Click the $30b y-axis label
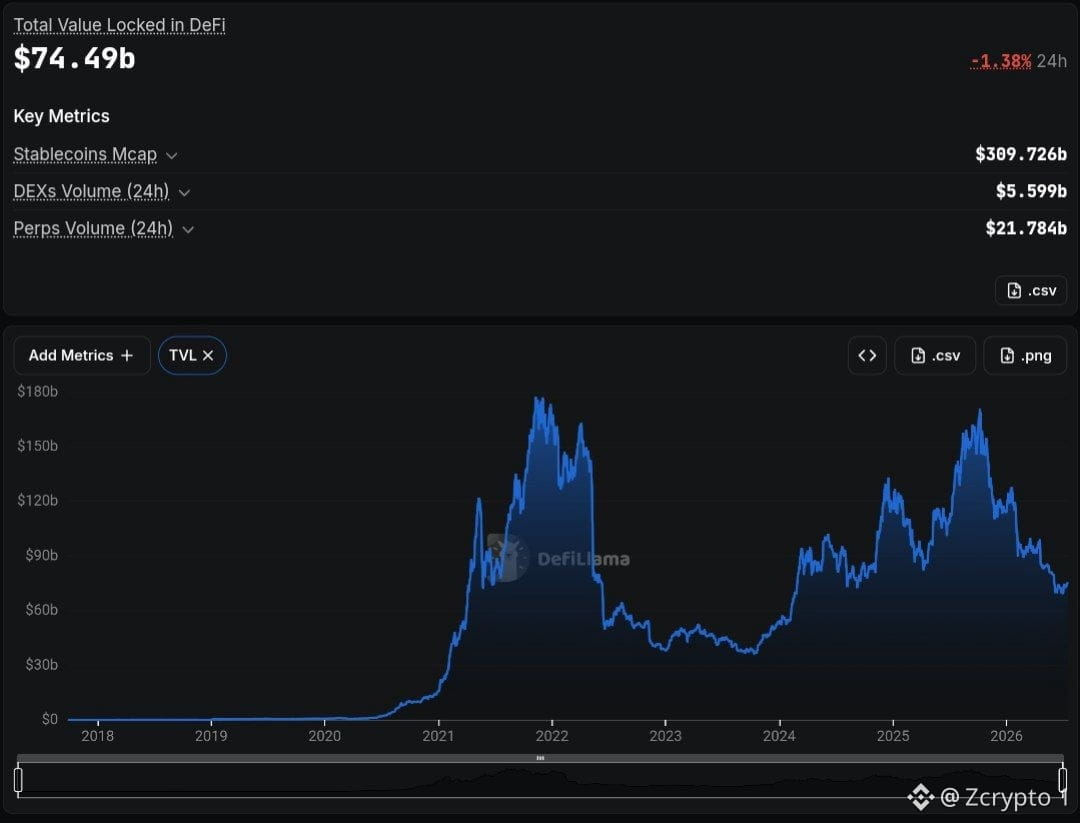The height and width of the screenshot is (823, 1080). coord(41,665)
